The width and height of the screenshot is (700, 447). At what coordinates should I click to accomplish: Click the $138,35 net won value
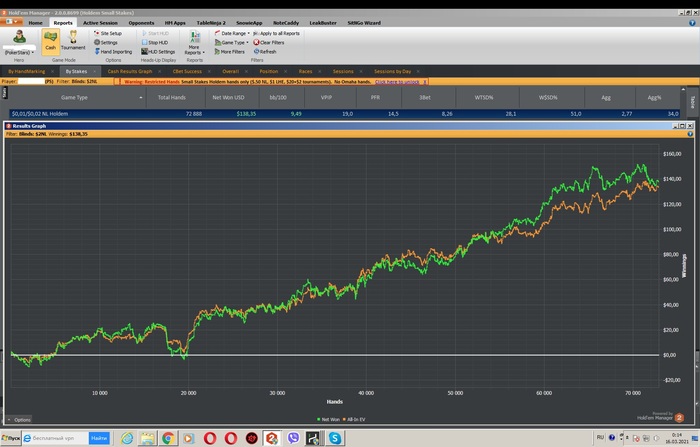pyautogui.click(x=246, y=114)
